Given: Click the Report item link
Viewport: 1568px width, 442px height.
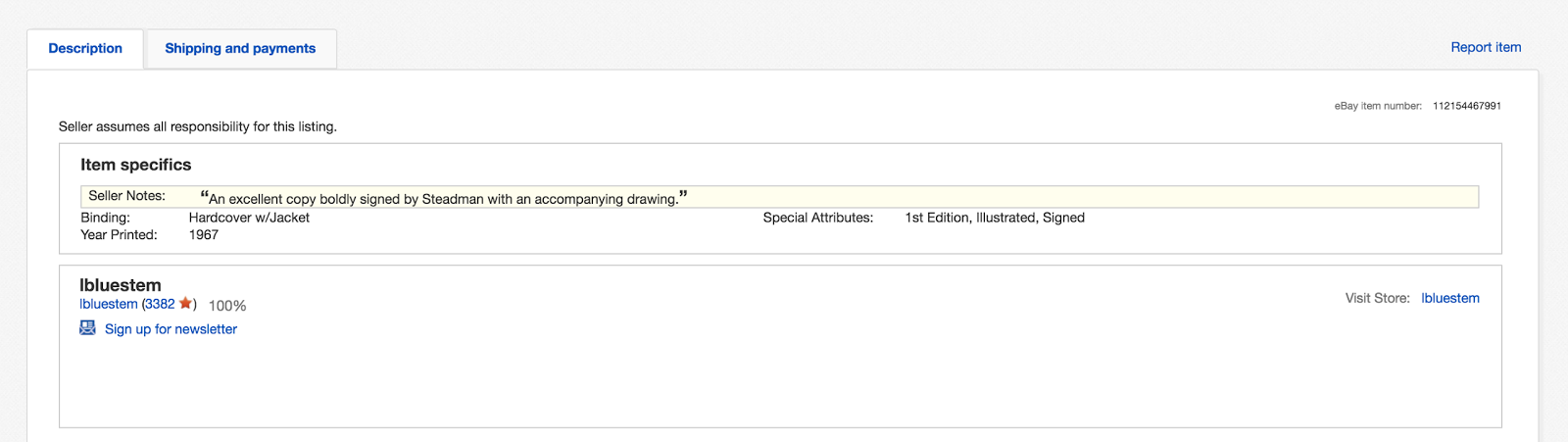Looking at the screenshot, I should pos(1486,47).
